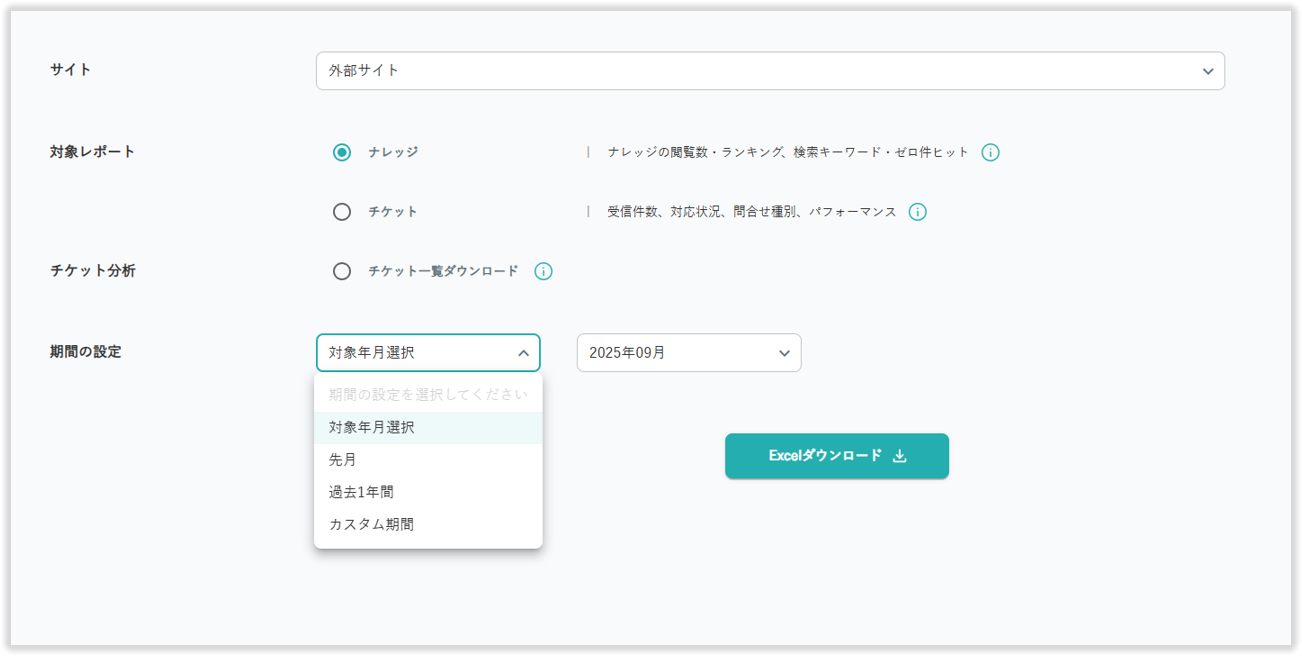Open the 外部サイト site dropdown

pyautogui.click(x=769, y=71)
